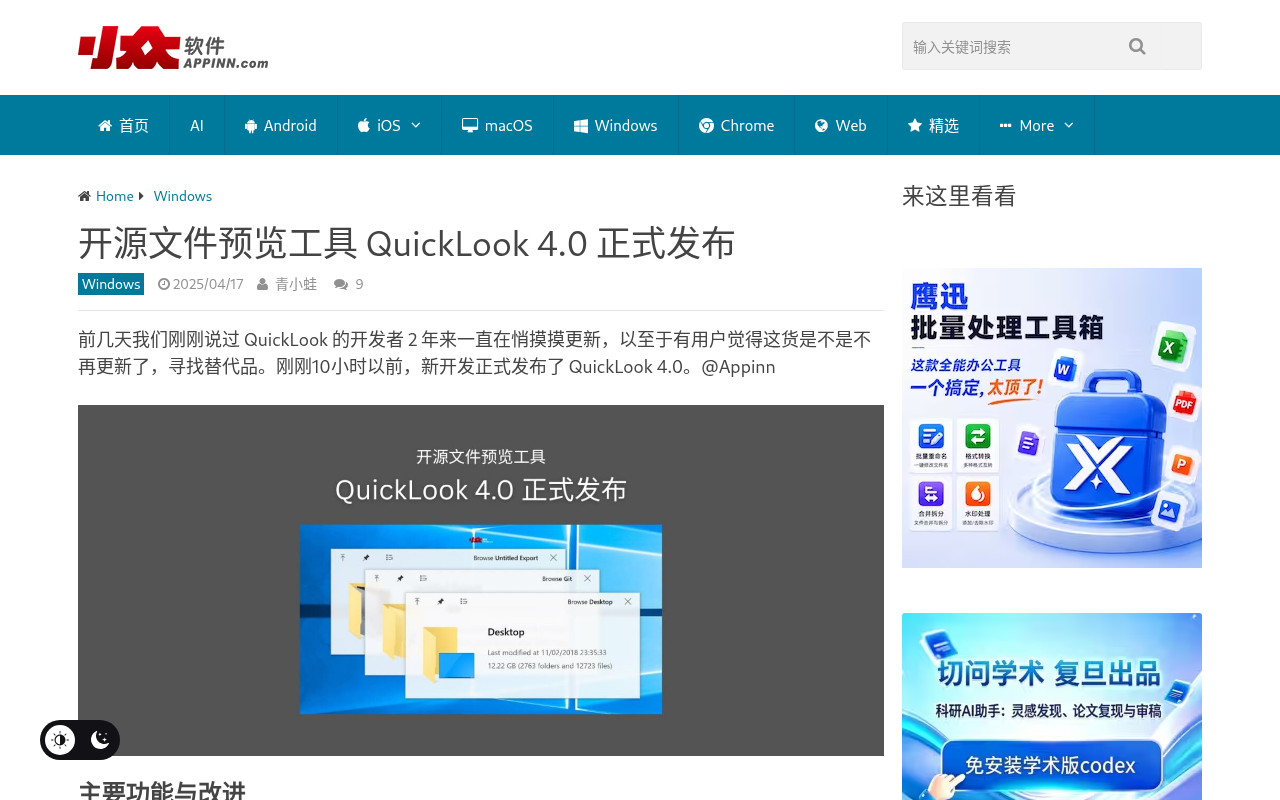This screenshot has height=800, width=1280.
Task: Open the 切问学术 复旦出品 ad banner
Action: 1052,706
